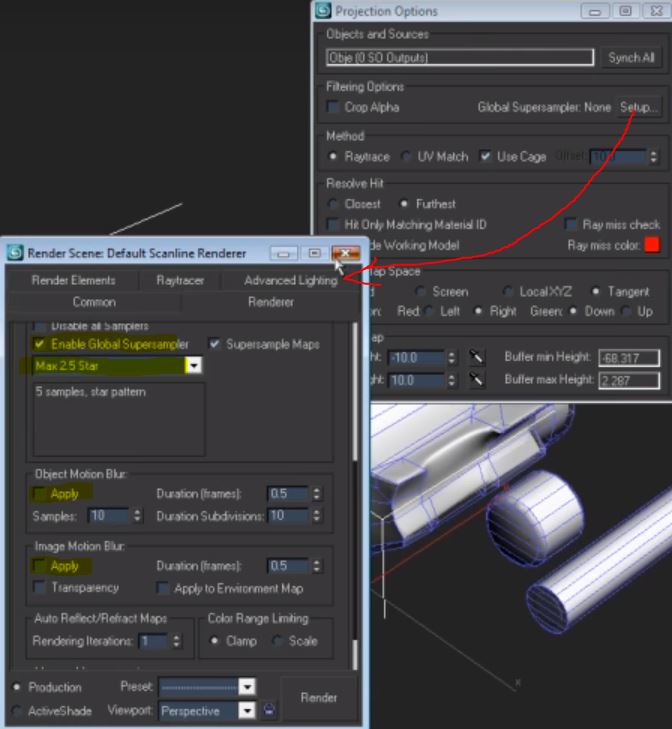Click the Samples value field
672x729 pixels.
coord(110,515)
